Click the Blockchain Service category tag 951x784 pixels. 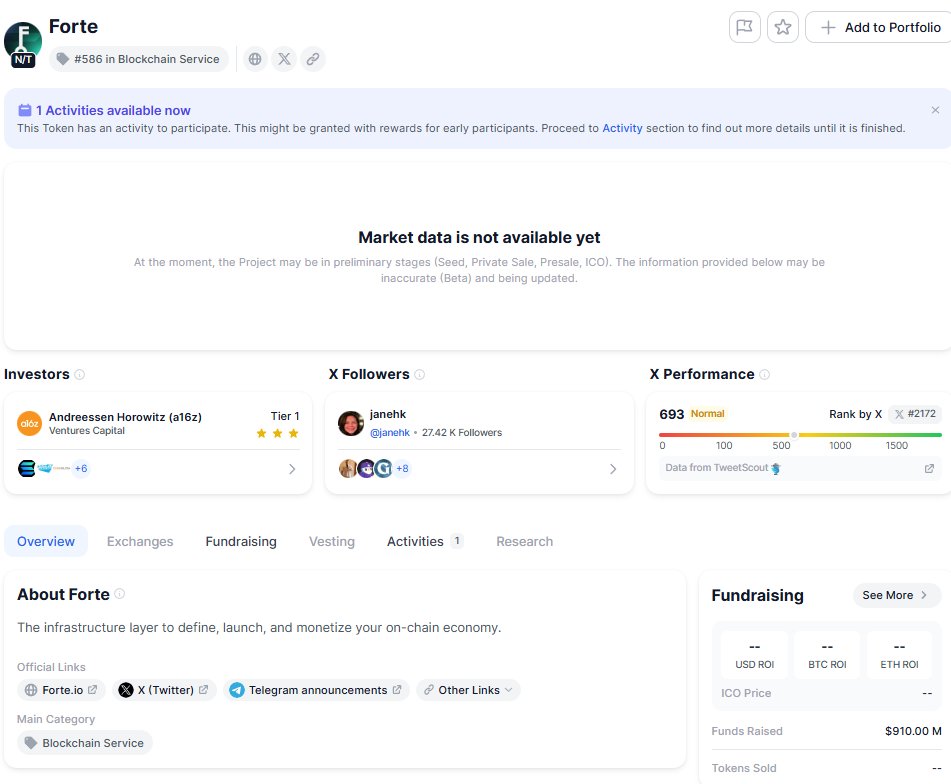click(x=85, y=743)
